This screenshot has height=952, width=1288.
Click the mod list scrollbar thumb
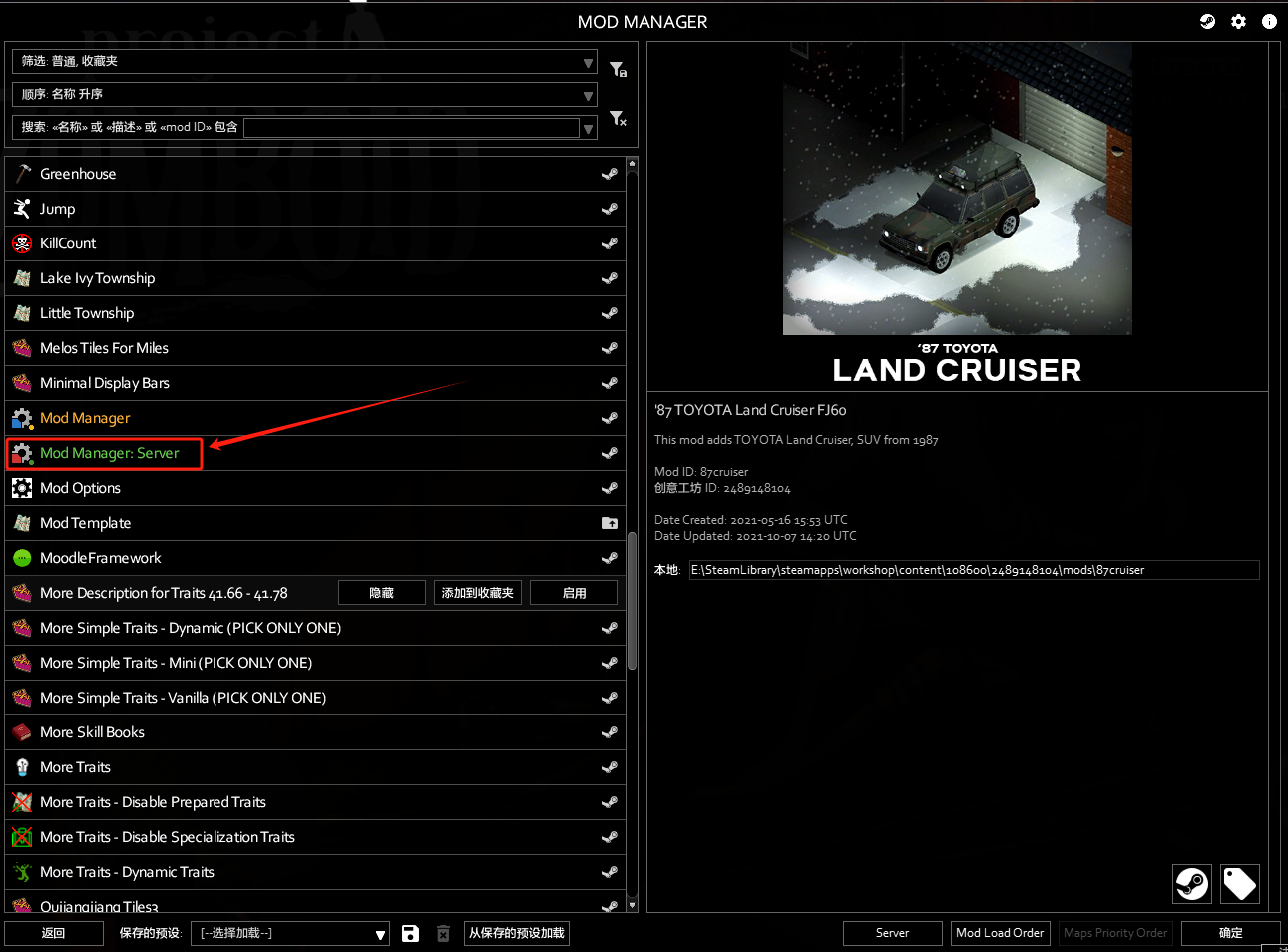pos(632,601)
